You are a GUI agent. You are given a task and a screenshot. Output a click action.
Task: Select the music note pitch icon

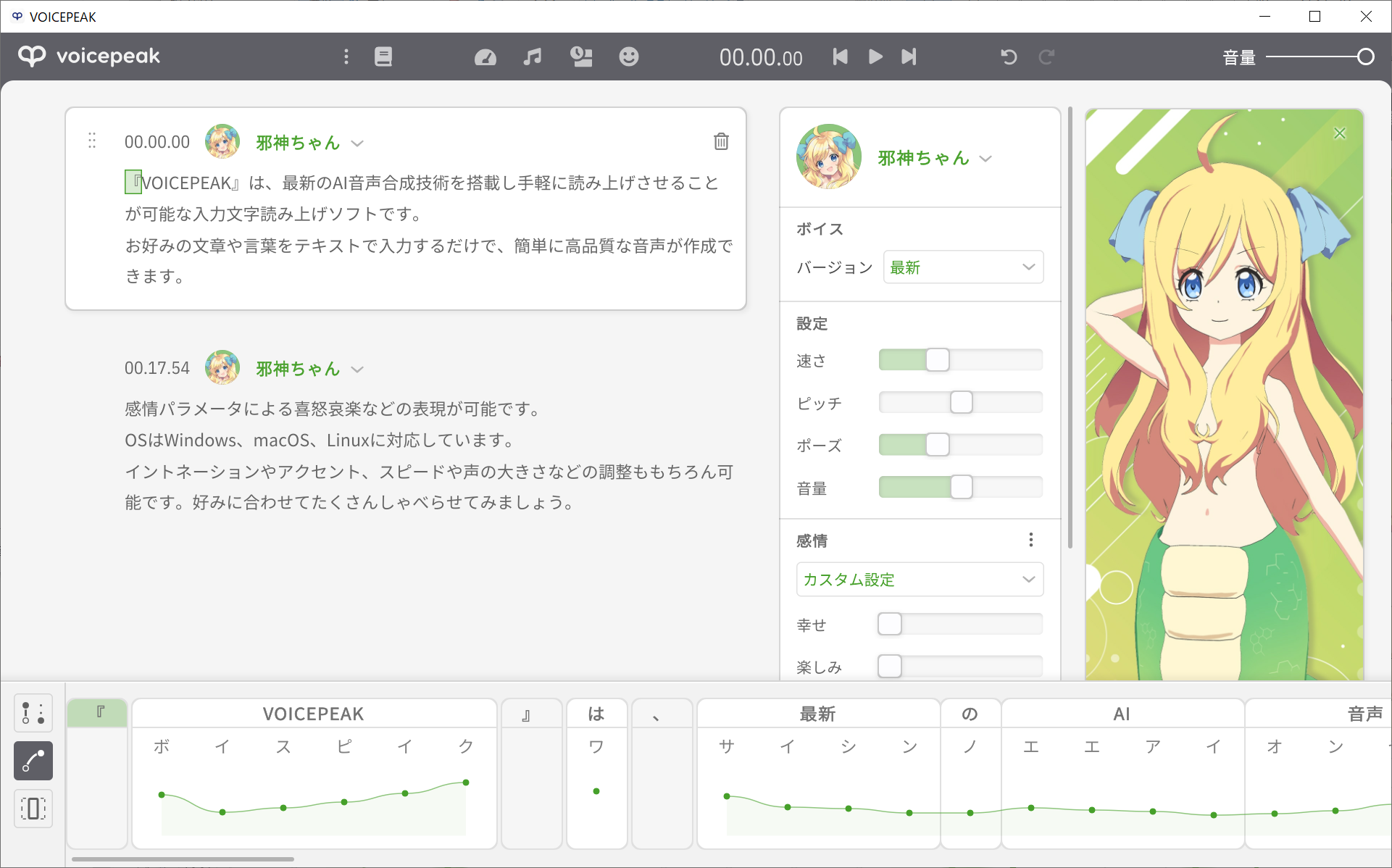pos(533,57)
